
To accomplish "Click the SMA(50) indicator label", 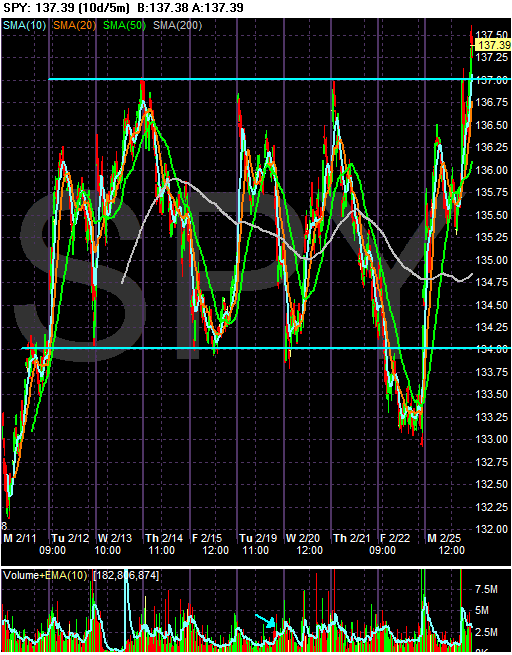I will 124,26.
